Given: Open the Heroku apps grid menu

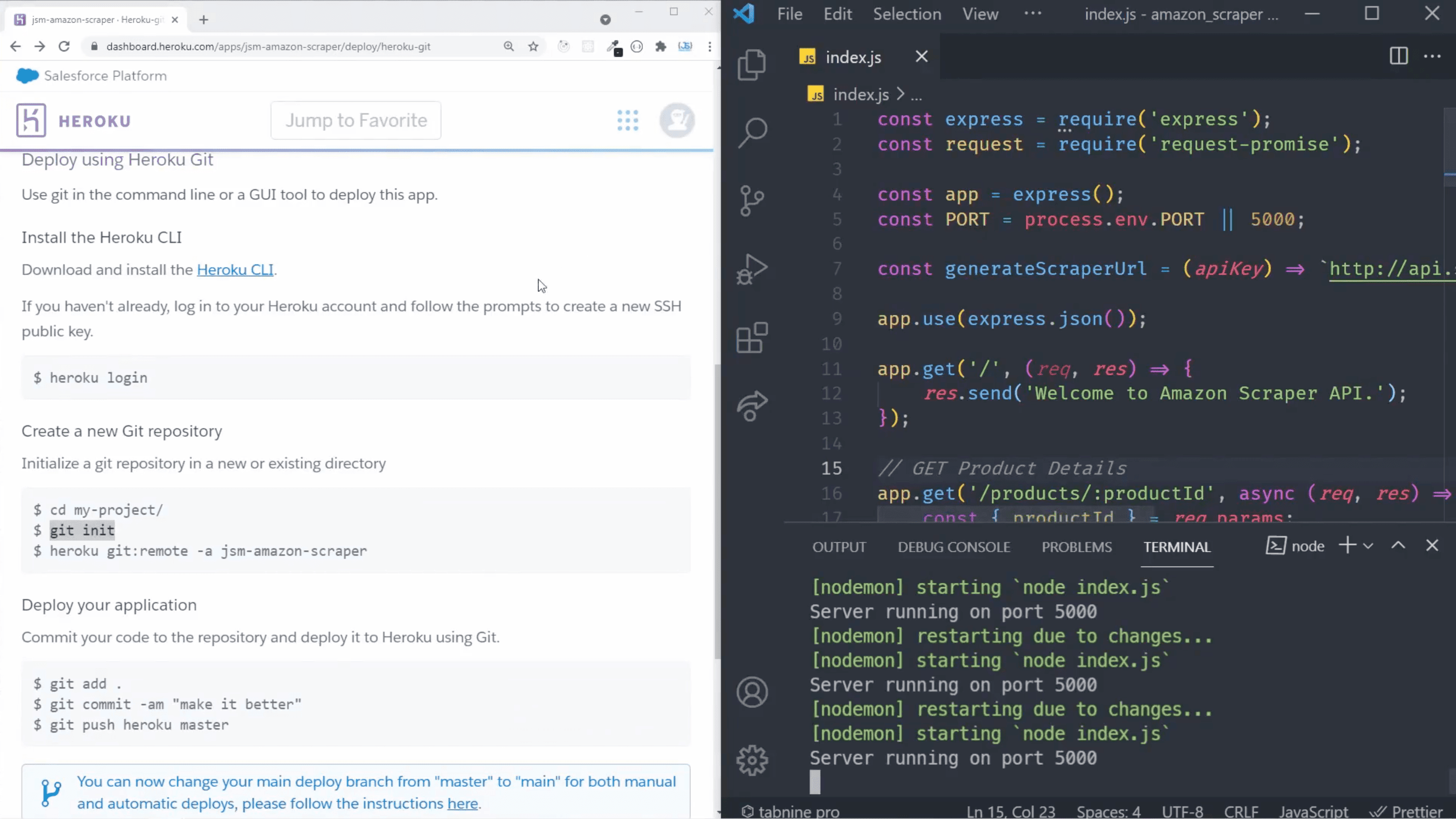Looking at the screenshot, I should pos(628,120).
